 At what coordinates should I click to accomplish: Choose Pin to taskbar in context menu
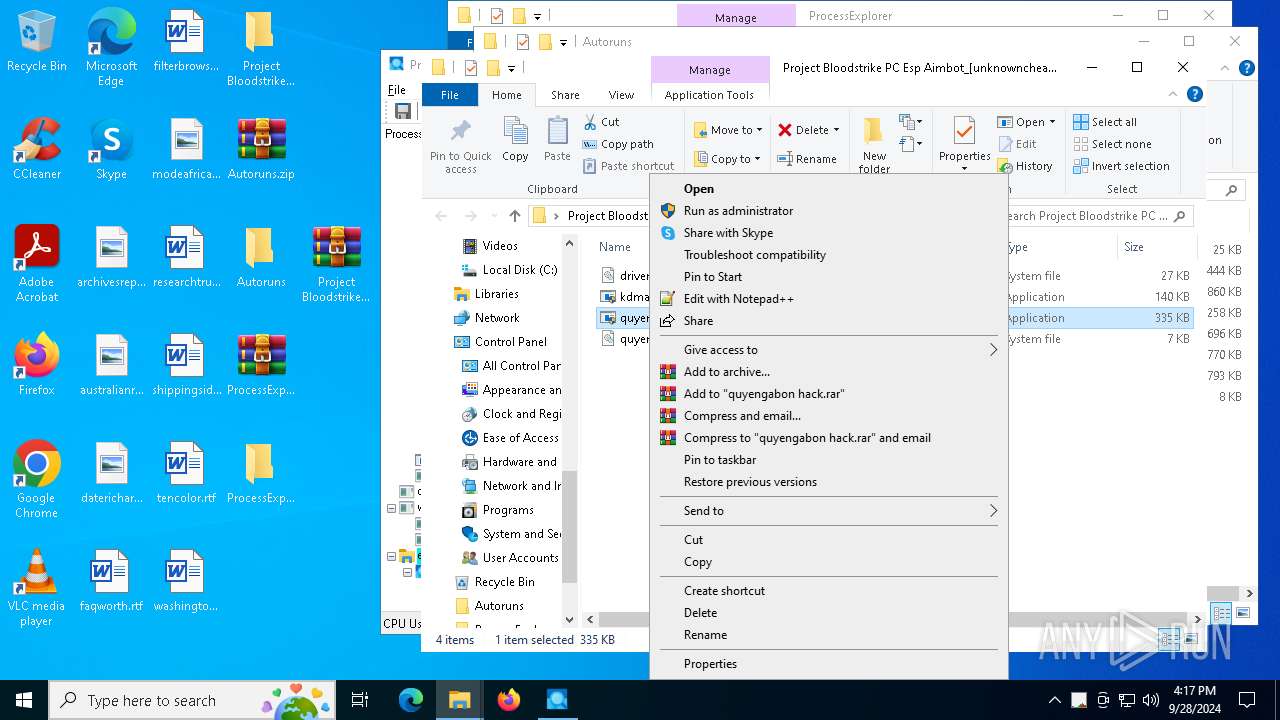(829, 460)
